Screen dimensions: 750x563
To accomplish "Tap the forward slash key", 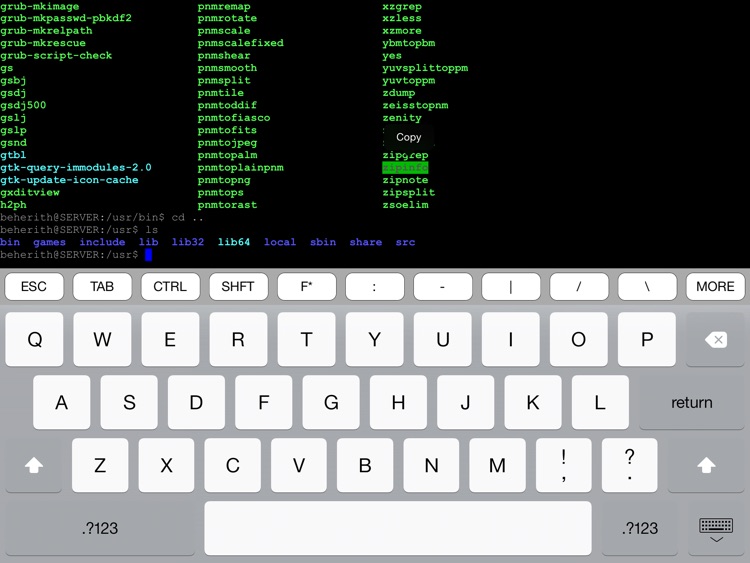I will pyautogui.click(x=579, y=287).
